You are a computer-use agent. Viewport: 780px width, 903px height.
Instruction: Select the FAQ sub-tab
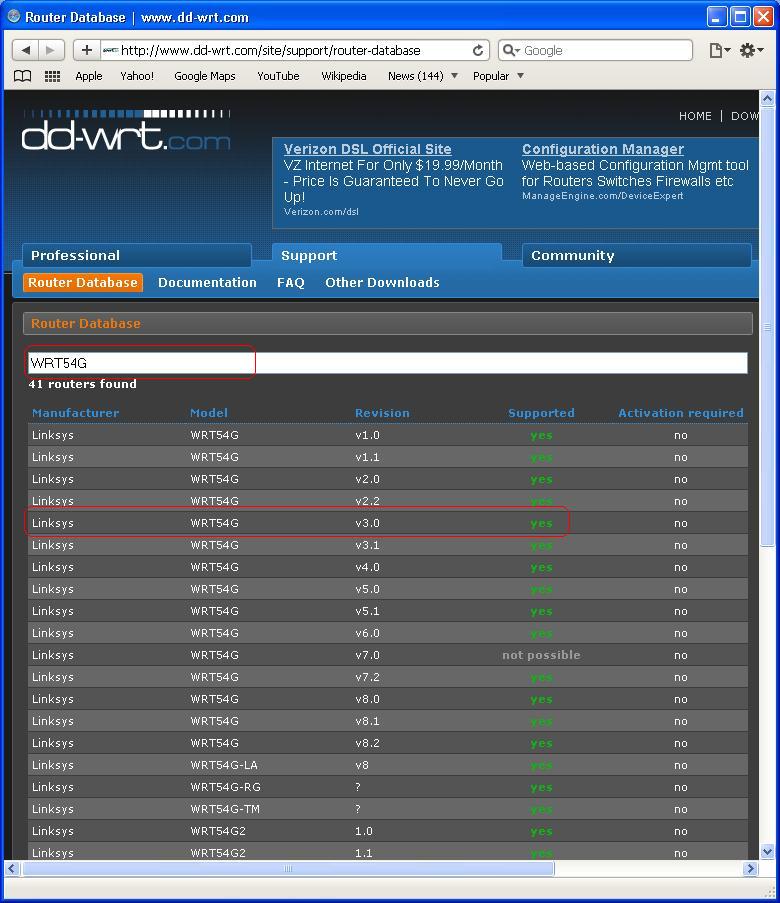point(290,282)
